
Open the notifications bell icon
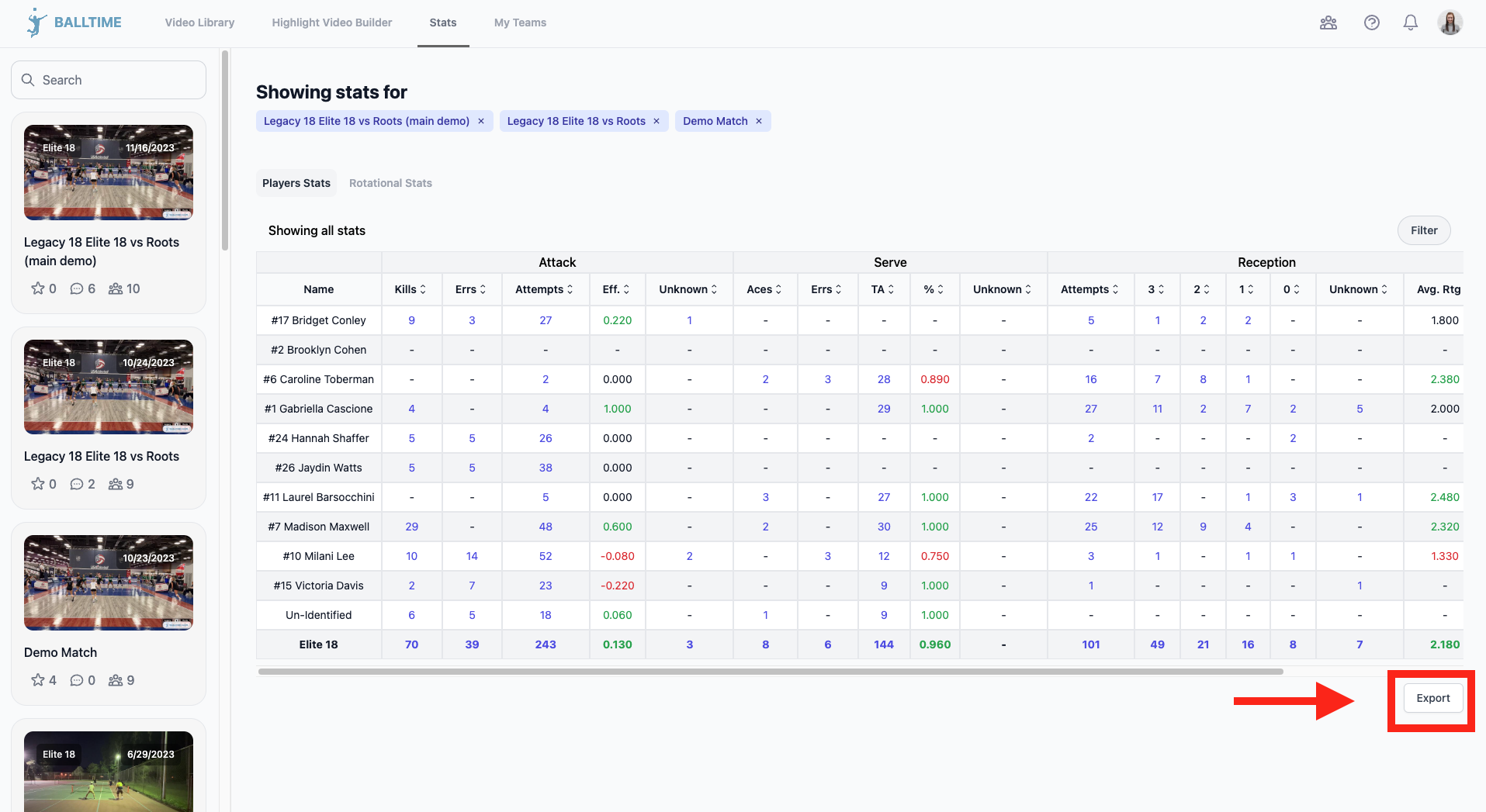pos(1410,22)
